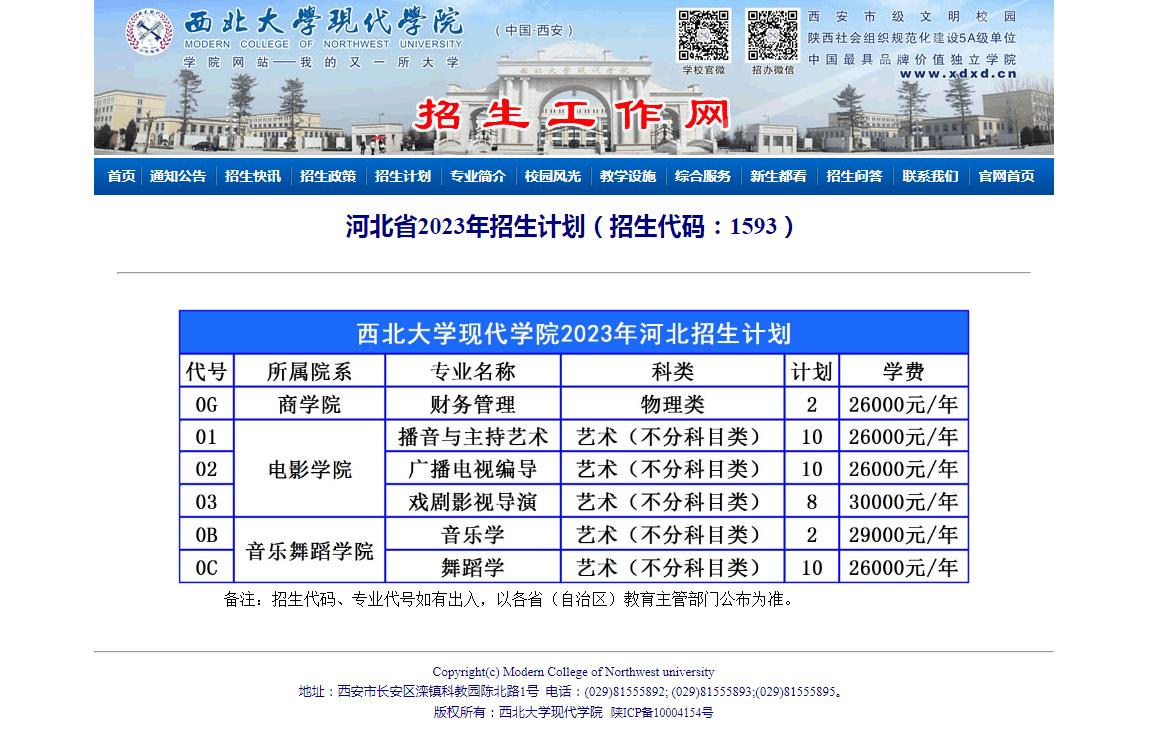Click the 播音与主持艺术 major cell
1150x750 pixels.
[473, 437]
